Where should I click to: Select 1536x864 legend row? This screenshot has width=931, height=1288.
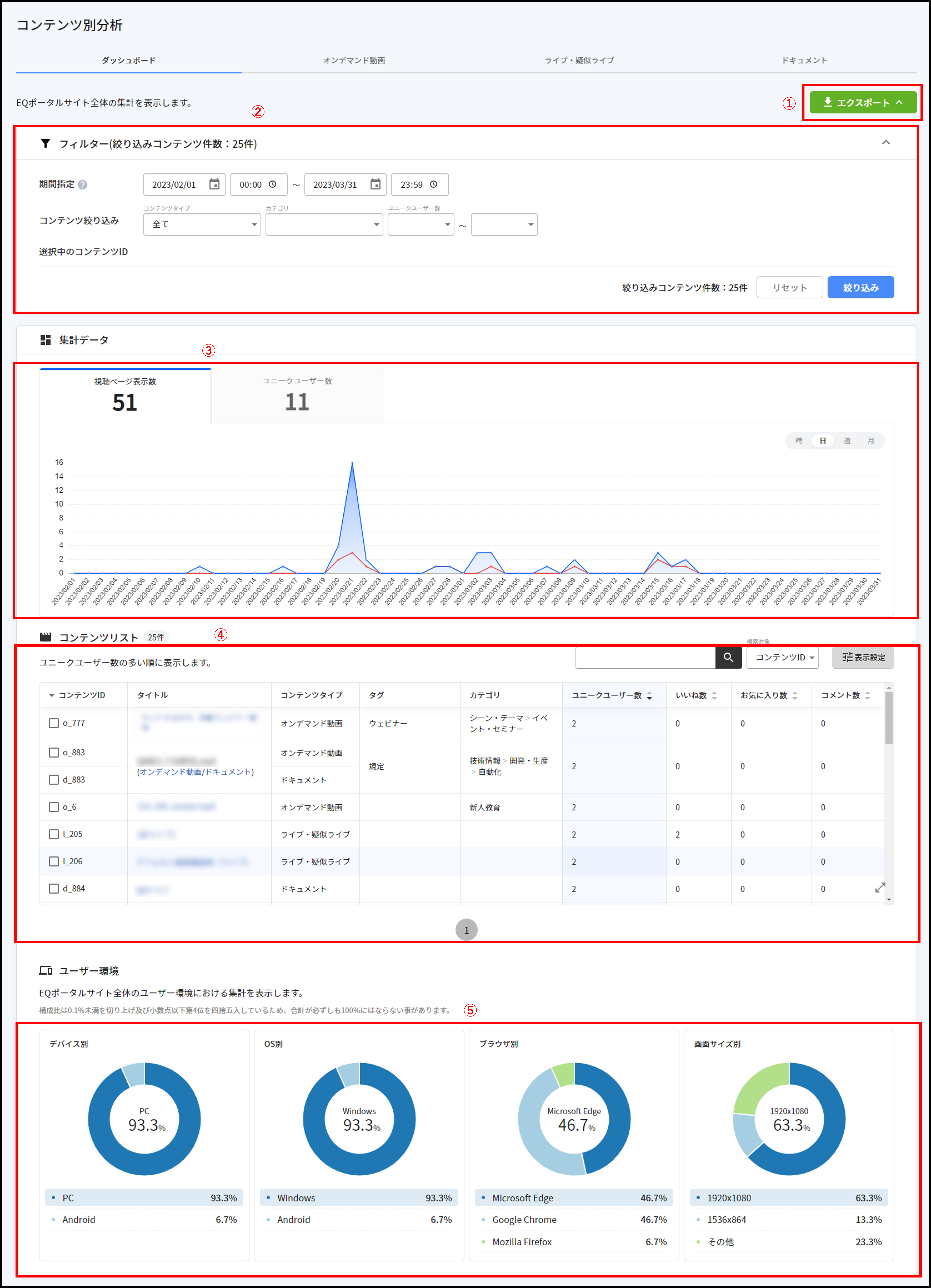[789, 1220]
